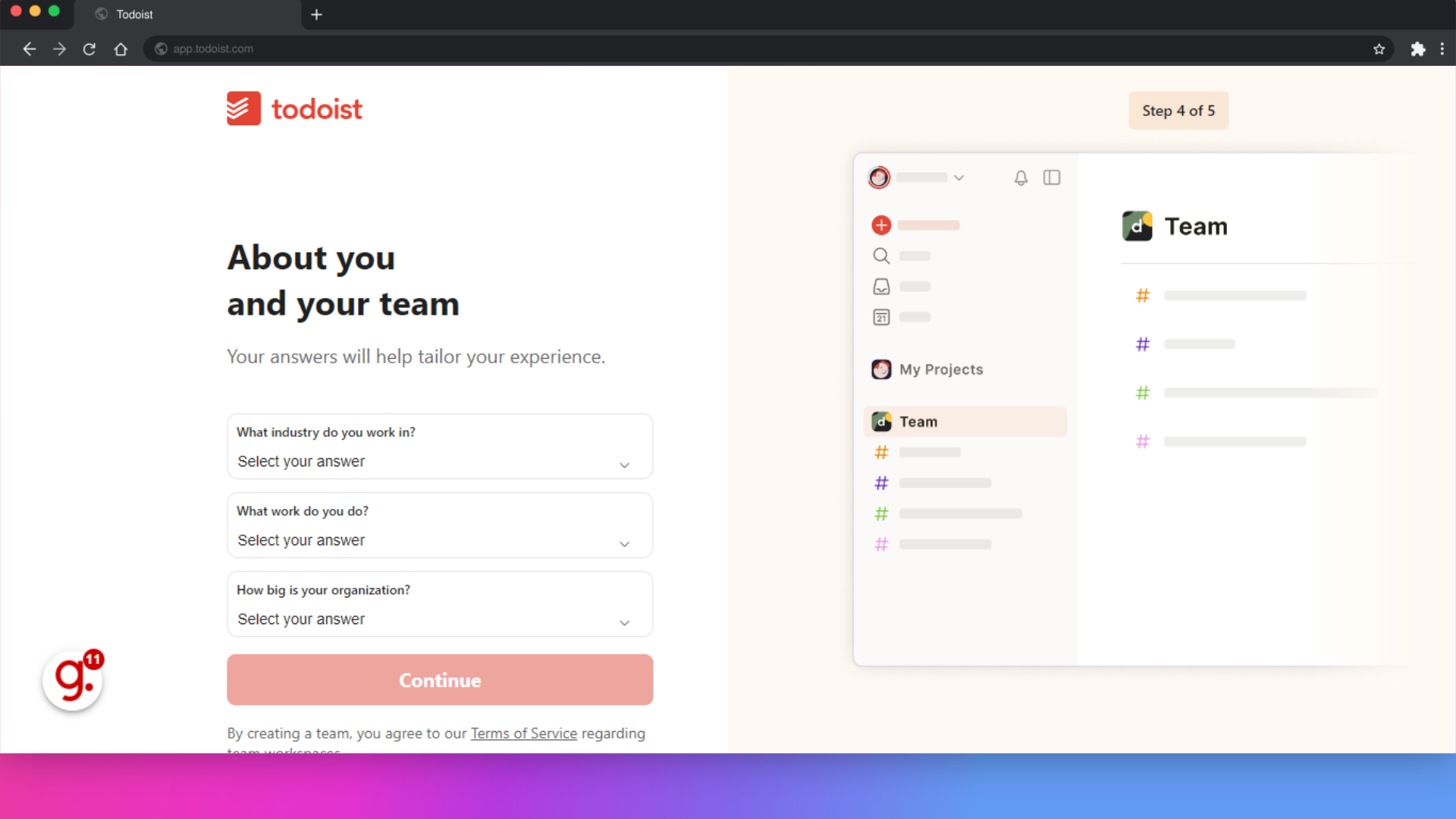This screenshot has height=819, width=1456.
Task: Click the Todoist home logo icon
Action: [243, 109]
